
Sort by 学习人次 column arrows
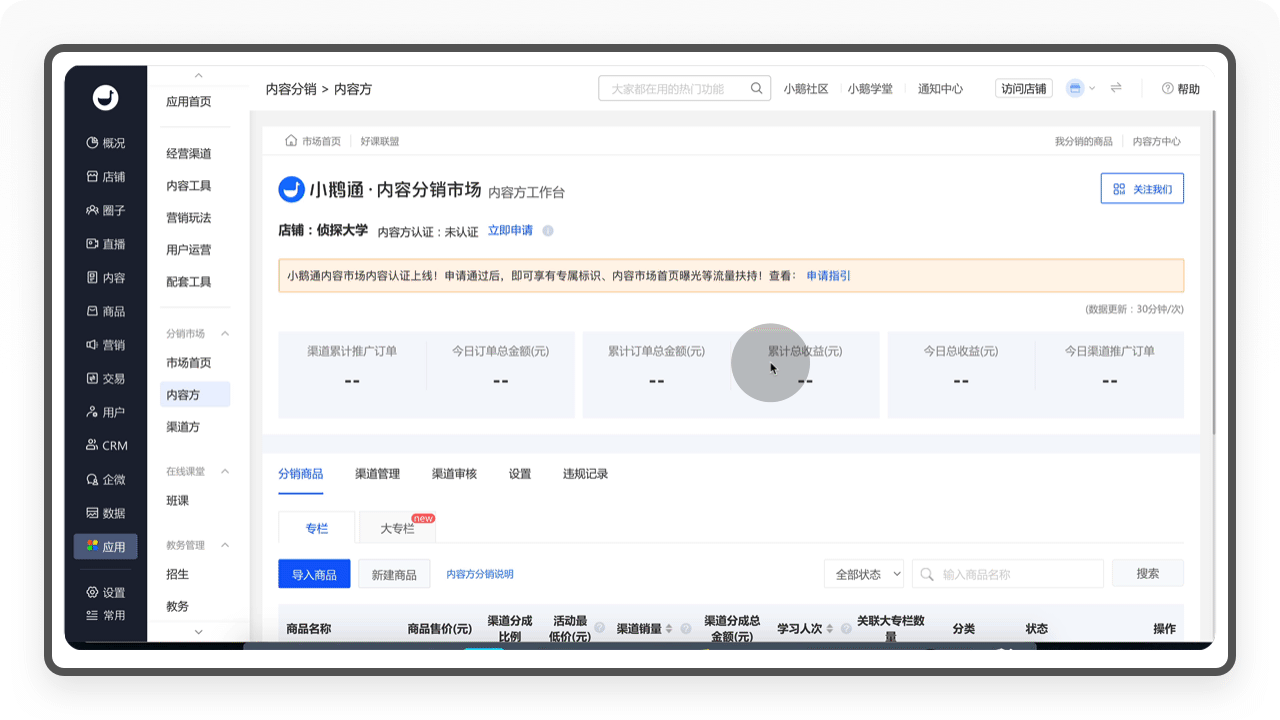(x=830, y=629)
